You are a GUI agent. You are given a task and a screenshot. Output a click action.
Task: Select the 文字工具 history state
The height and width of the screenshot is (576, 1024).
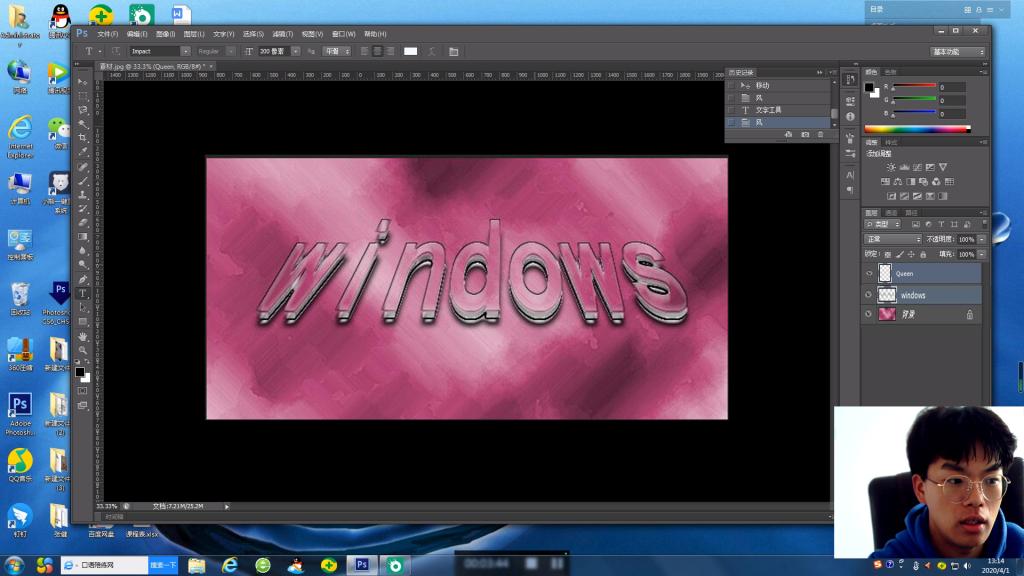pyautogui.click(x=768, y=110)
